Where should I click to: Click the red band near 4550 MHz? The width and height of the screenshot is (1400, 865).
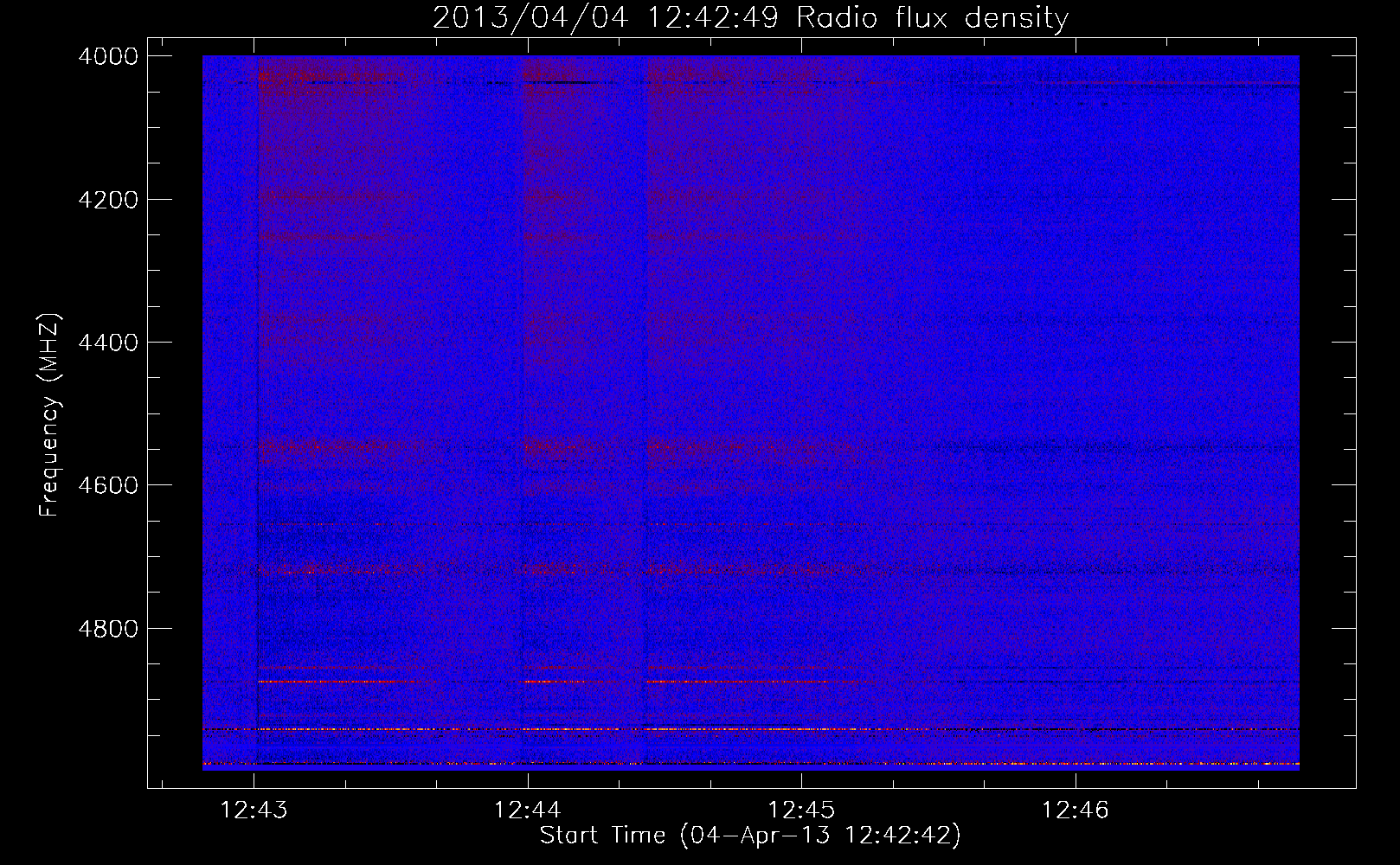(x=562, y=447)
